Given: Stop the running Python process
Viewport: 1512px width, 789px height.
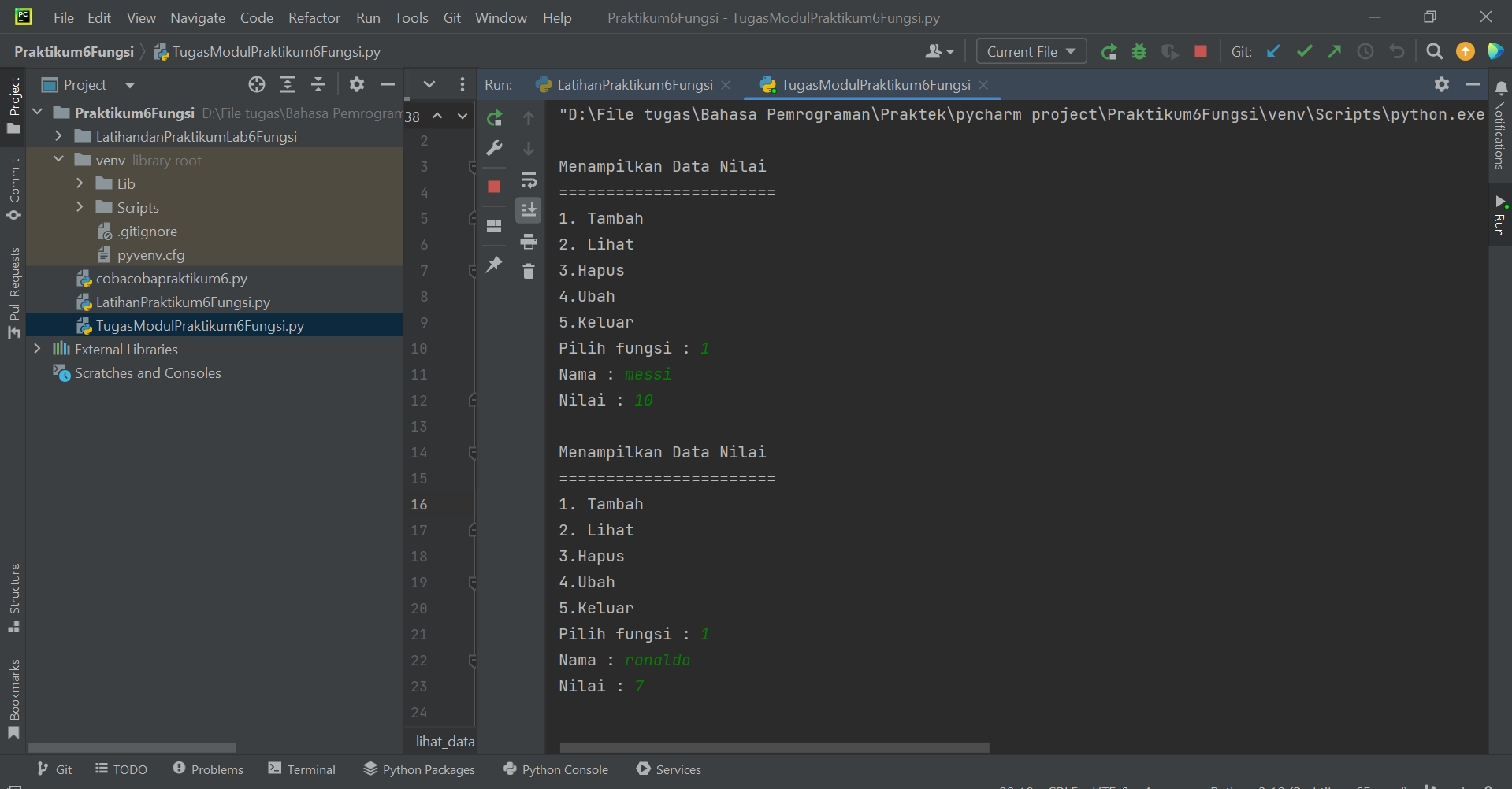Looking at the screenshot, I should pos(494,187).
